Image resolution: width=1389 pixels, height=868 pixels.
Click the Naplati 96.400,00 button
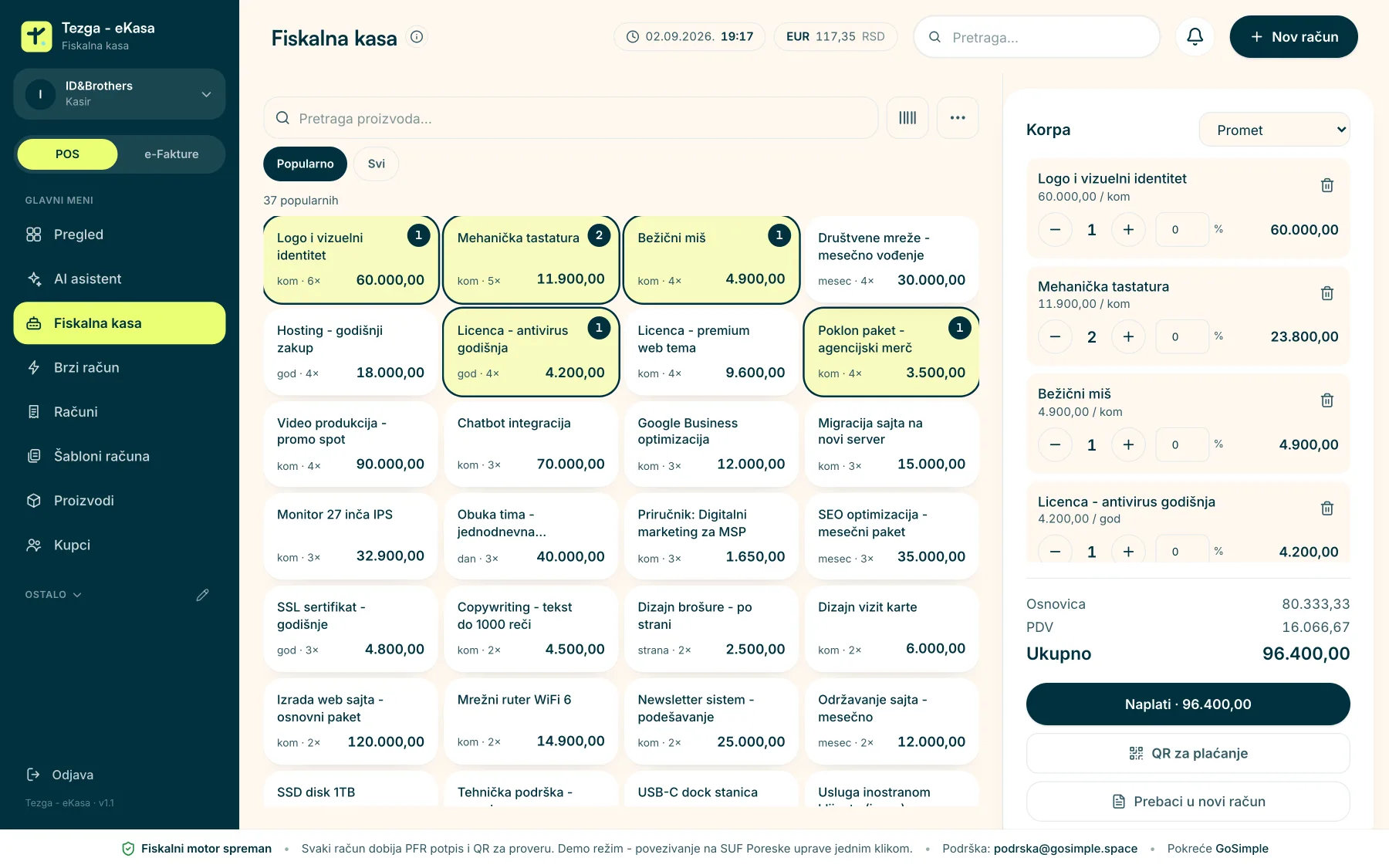click(x=1188, y=704)
